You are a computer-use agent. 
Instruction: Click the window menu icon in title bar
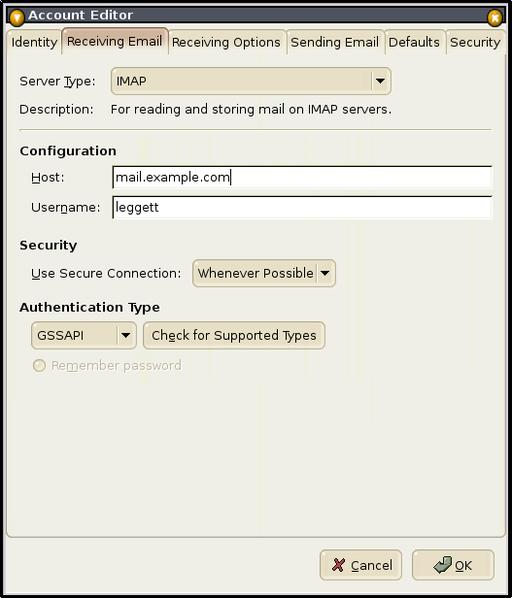(17, 18)
